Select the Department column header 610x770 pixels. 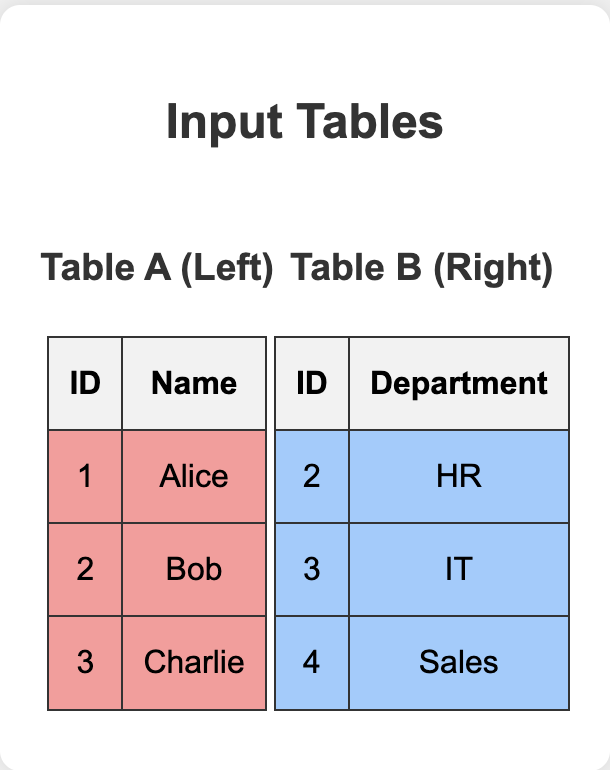[x=459, y=383]
